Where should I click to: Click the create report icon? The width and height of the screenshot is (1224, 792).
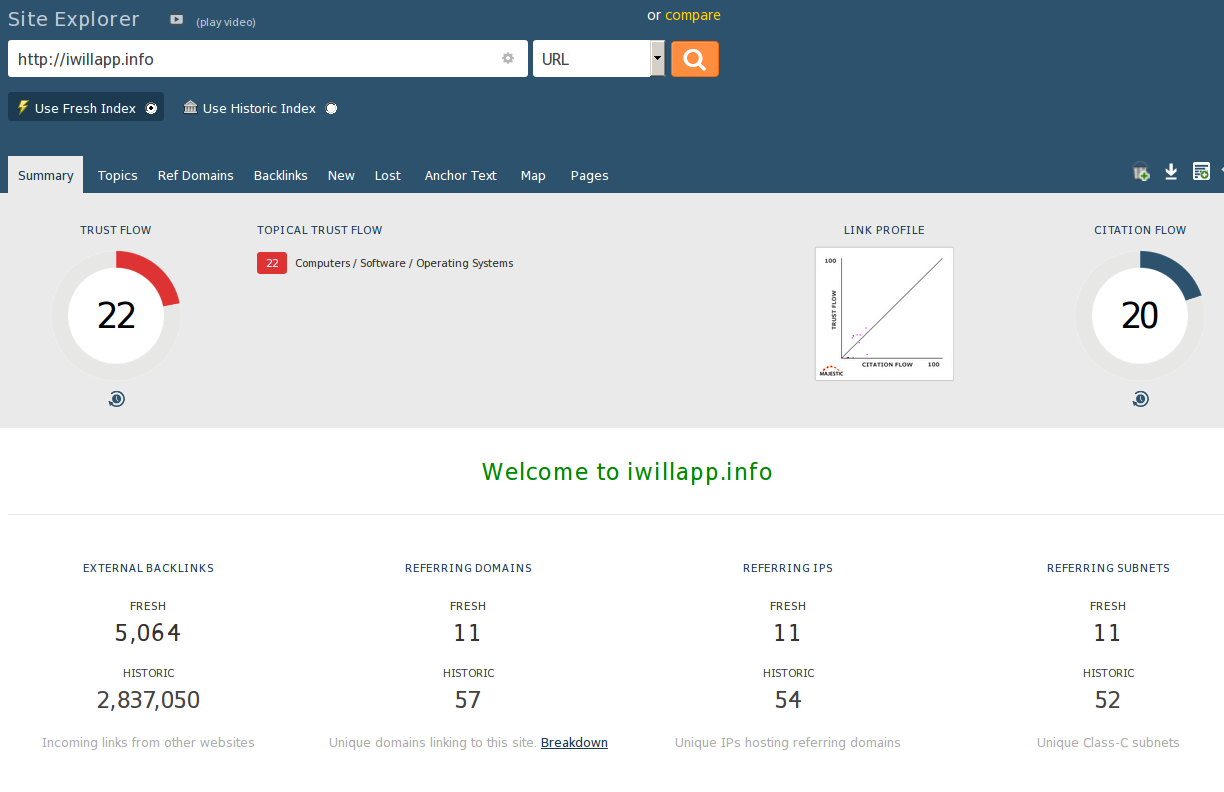tap(1201, 173)
